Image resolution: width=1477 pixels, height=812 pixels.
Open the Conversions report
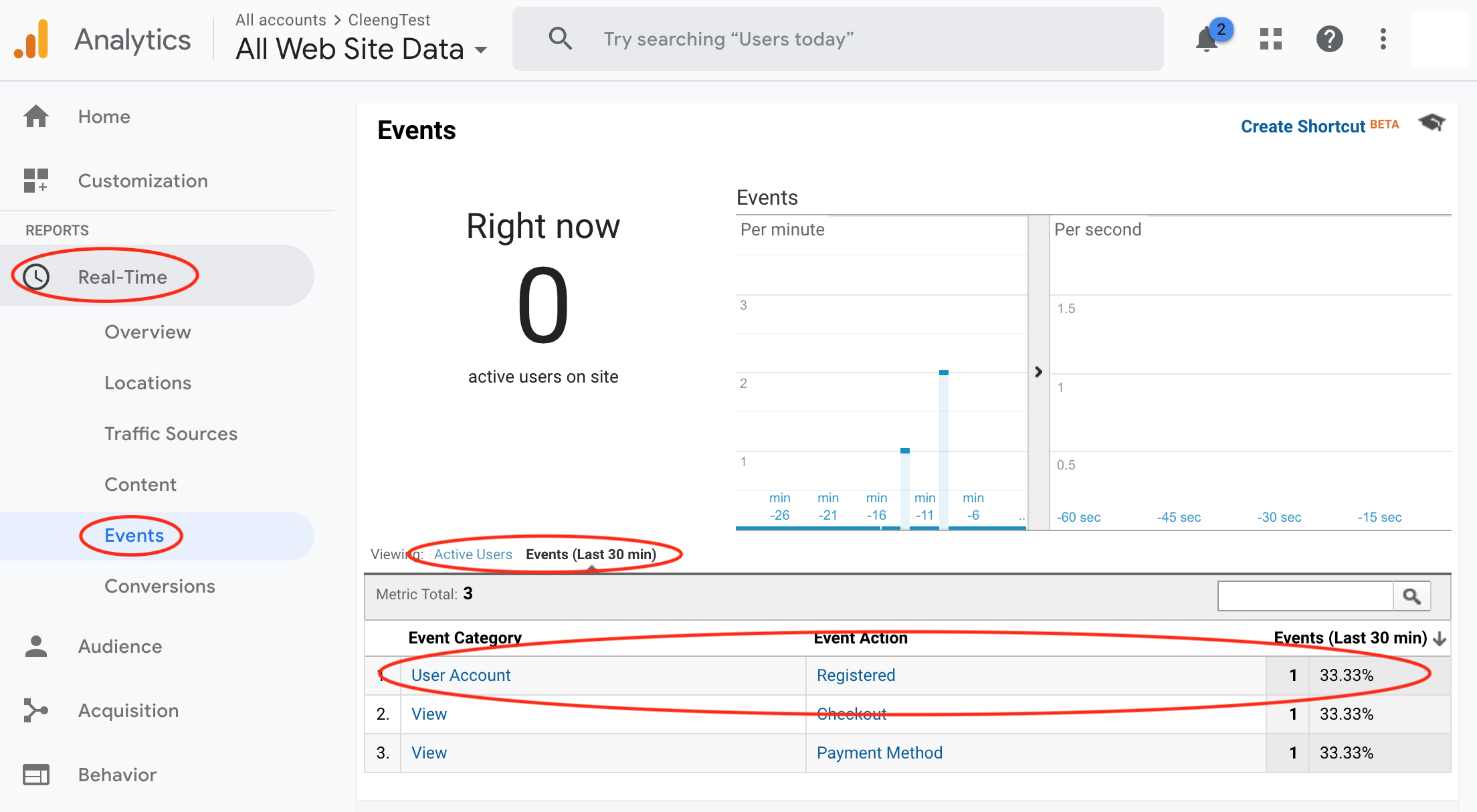tap(160, 586)
